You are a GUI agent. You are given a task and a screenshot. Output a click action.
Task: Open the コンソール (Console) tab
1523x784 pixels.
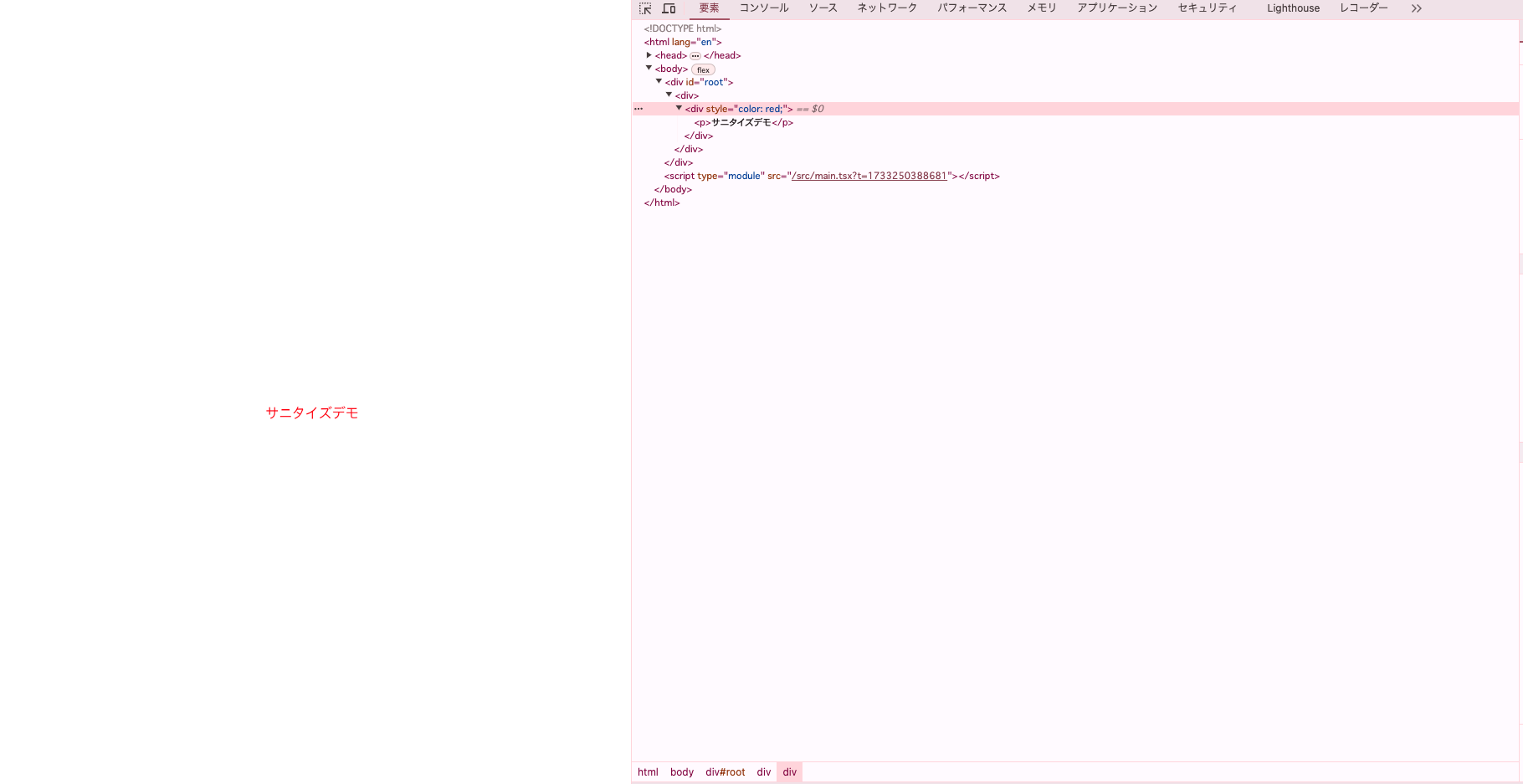coord(763,8)
